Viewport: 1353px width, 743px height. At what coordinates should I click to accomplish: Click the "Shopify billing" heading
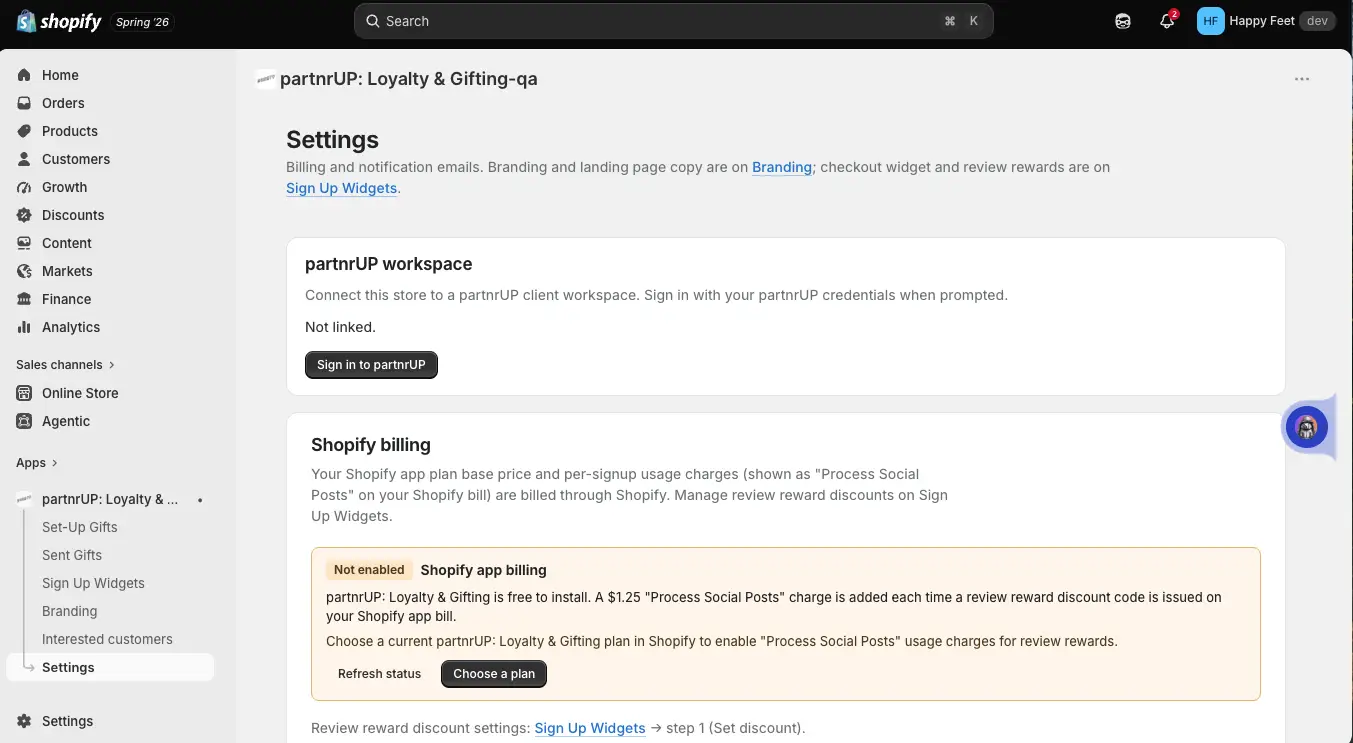[x=371, y=445]
